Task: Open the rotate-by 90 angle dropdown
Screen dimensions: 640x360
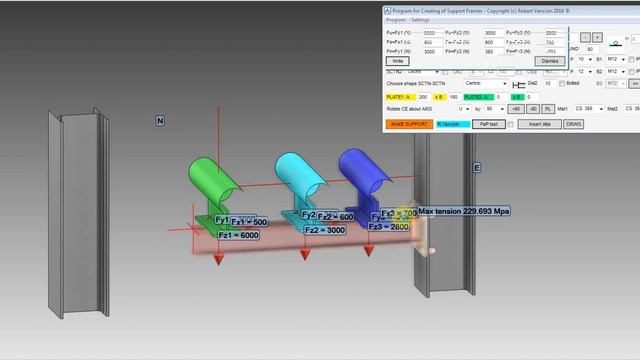Action: pyautogui.click(x=496, y=109)
